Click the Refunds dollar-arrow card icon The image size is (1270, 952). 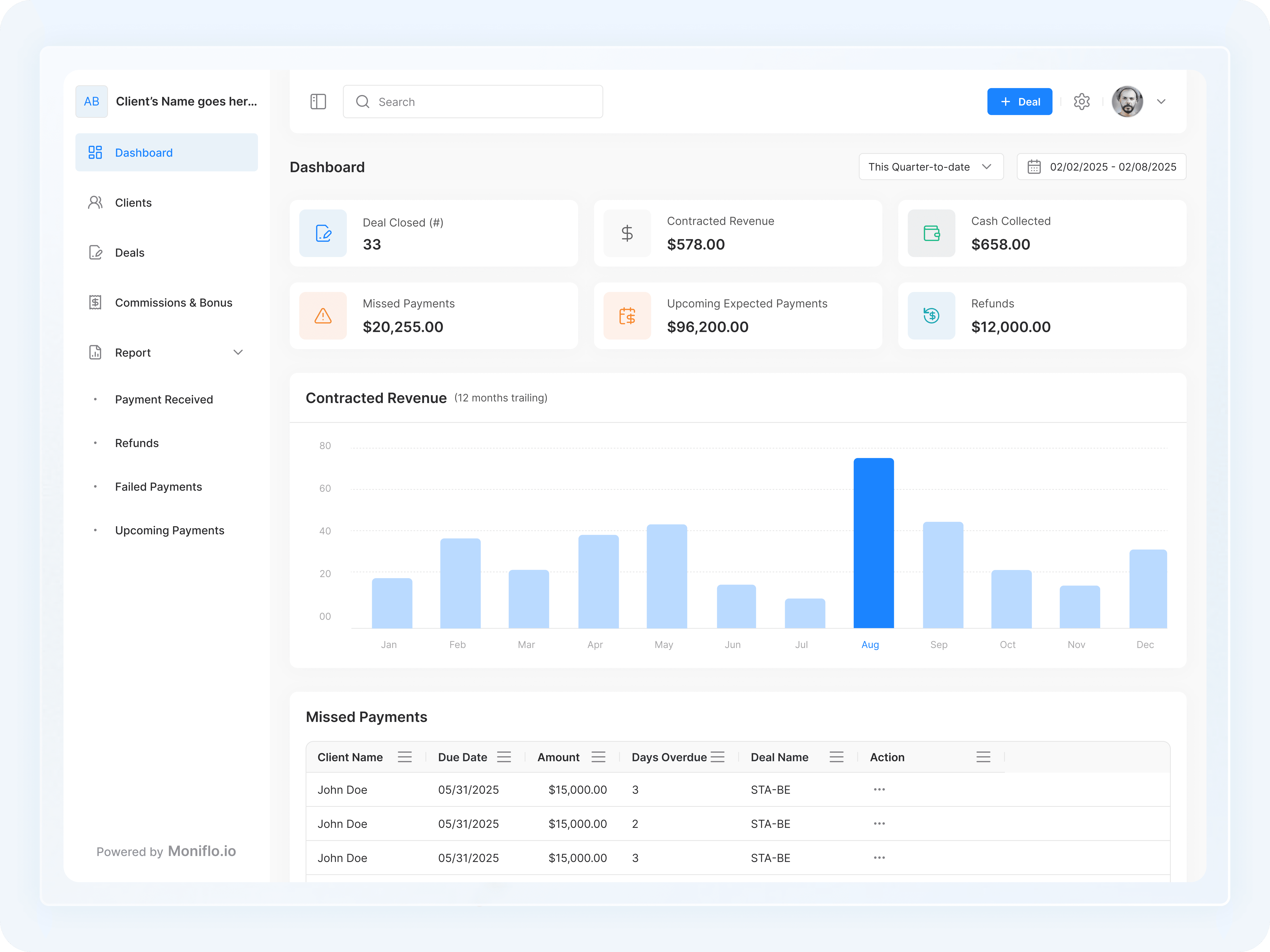coord(931,316)
